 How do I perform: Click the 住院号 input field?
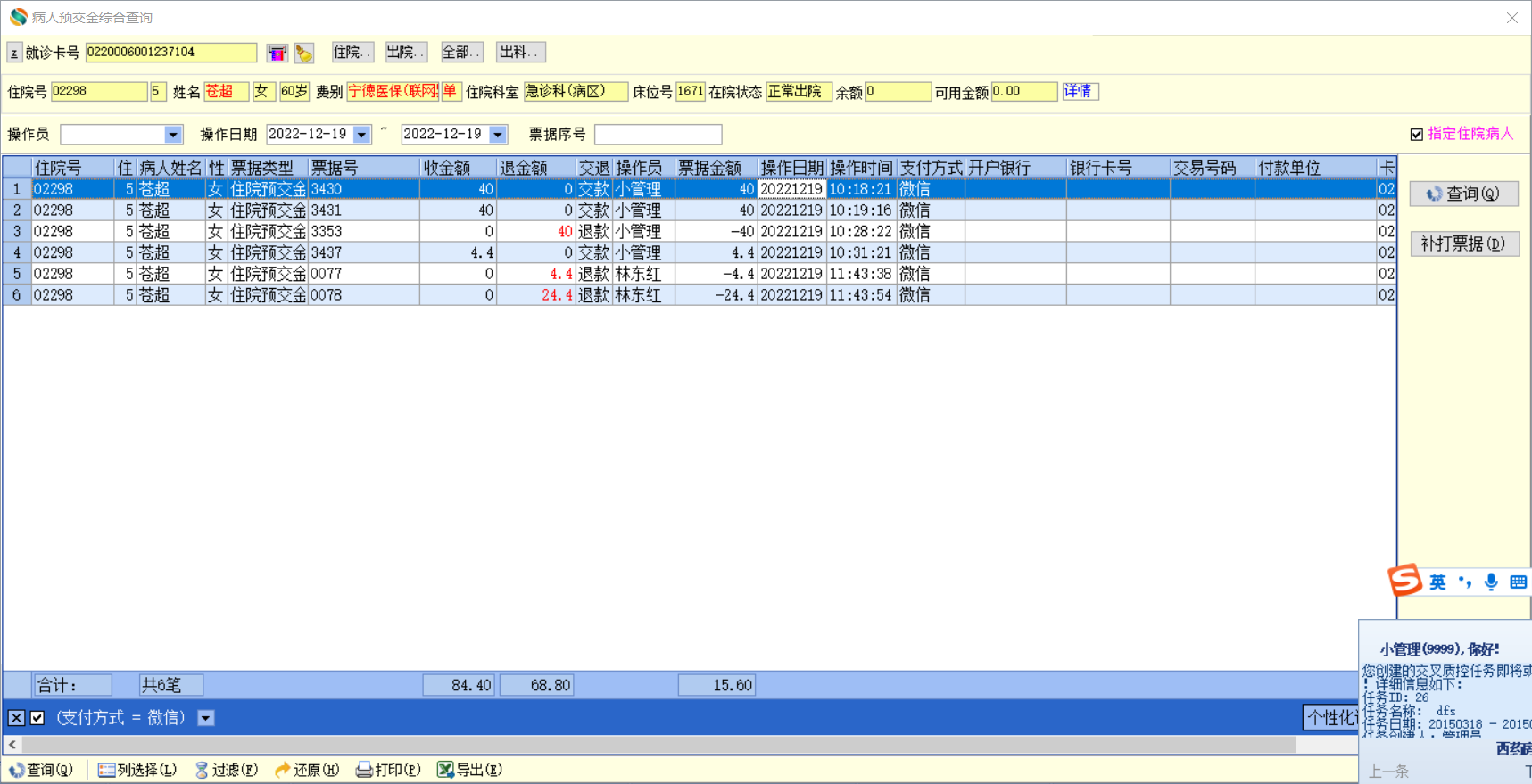click(x=99, y=91)
